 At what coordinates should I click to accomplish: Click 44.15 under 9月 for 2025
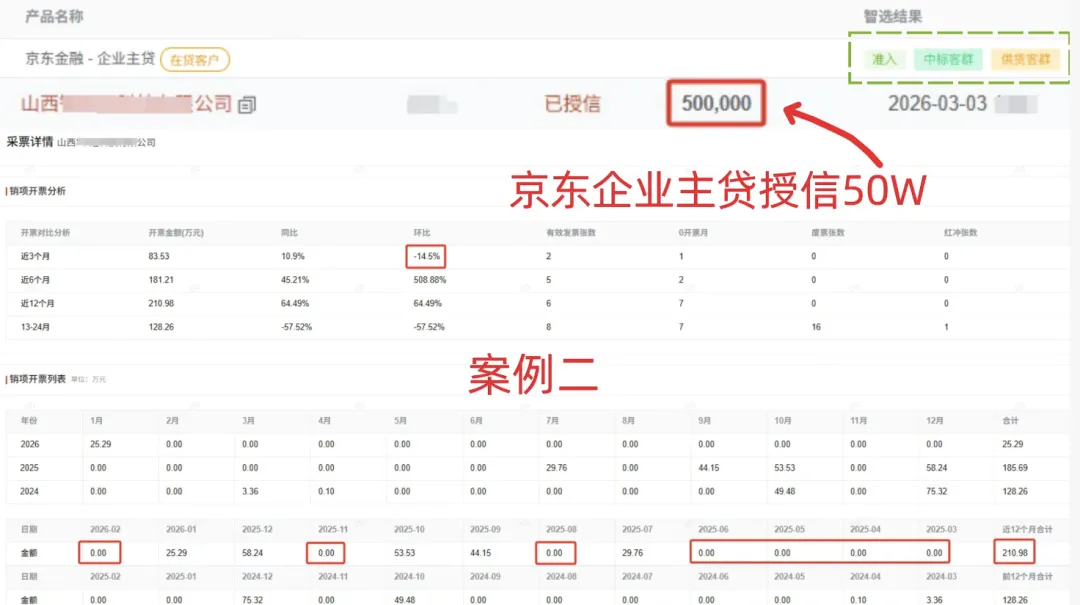(x=709, y=468)
